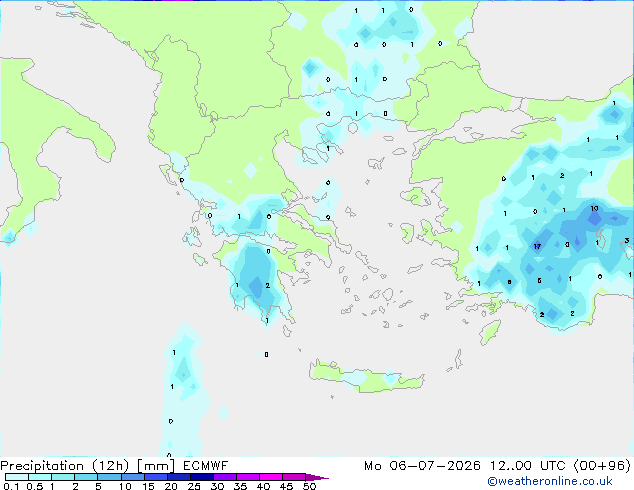Click the 30–35 mm purple legend swatch

225,477
